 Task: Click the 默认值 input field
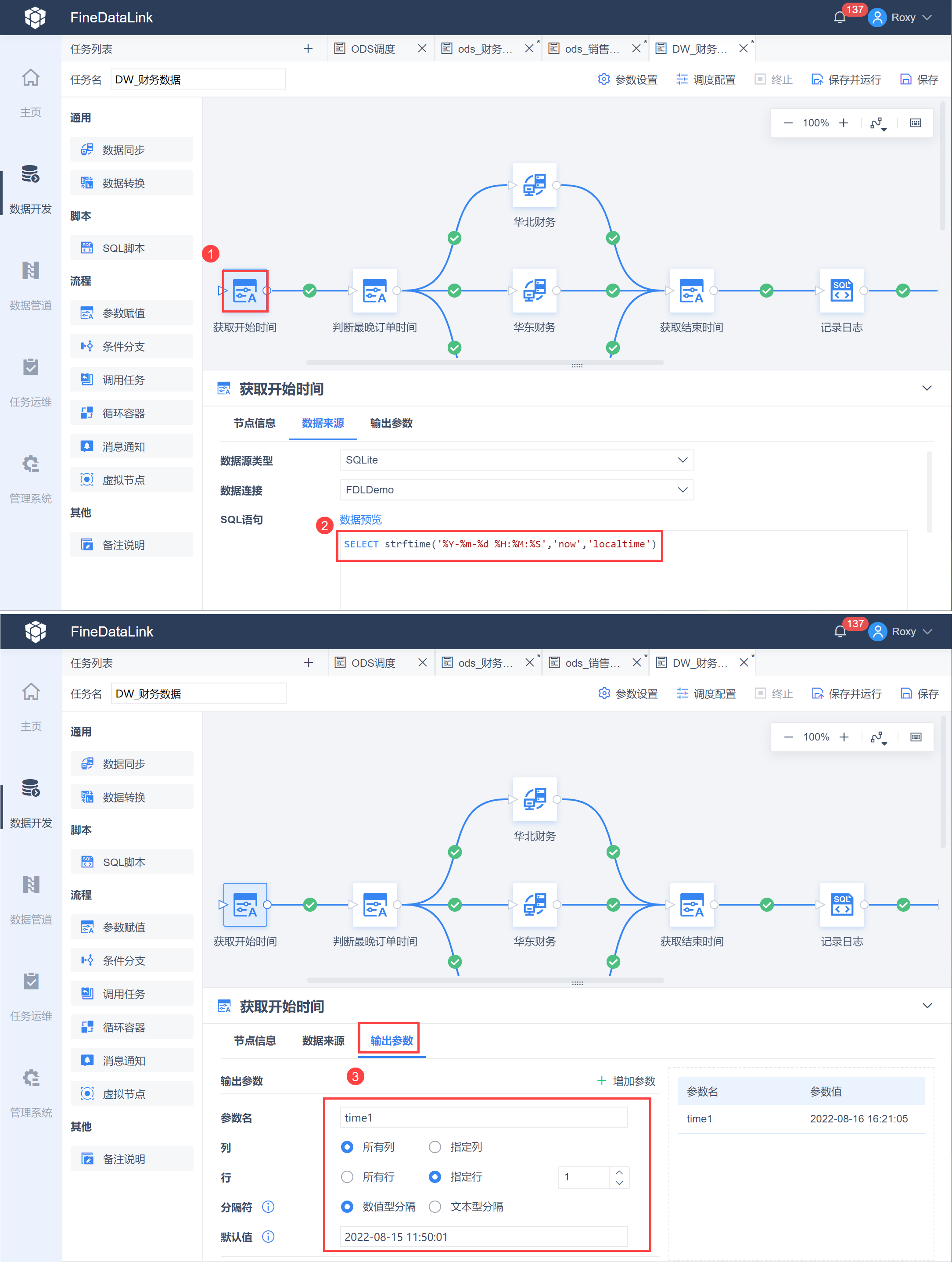(x=484, y=1237)
